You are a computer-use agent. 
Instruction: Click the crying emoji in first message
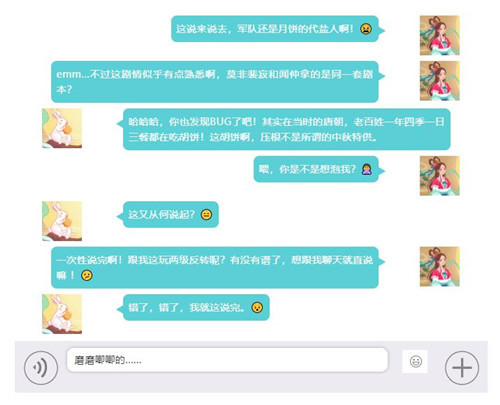click(366, 29)
